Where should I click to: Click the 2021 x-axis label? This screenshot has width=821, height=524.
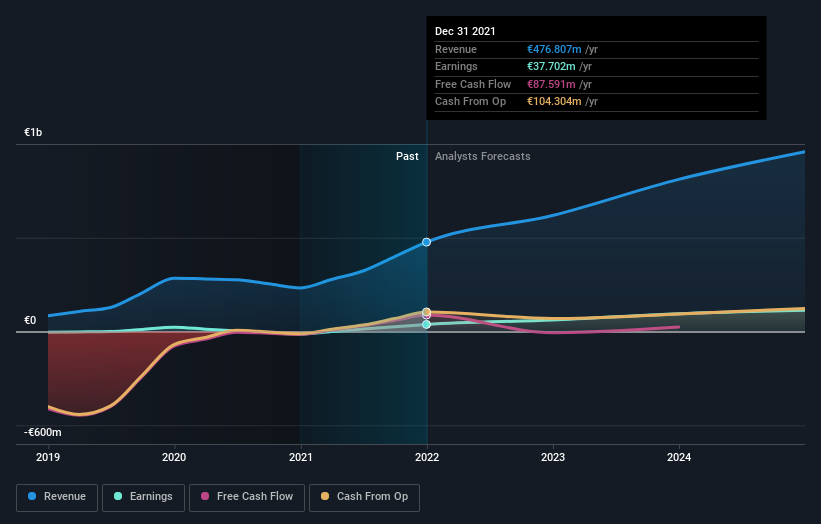(x=301, y=457)
